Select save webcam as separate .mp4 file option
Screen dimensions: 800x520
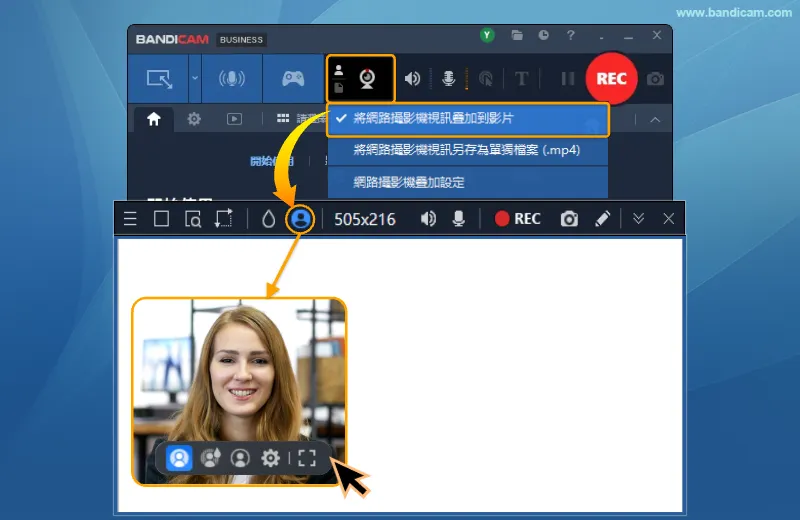[468, 151]
